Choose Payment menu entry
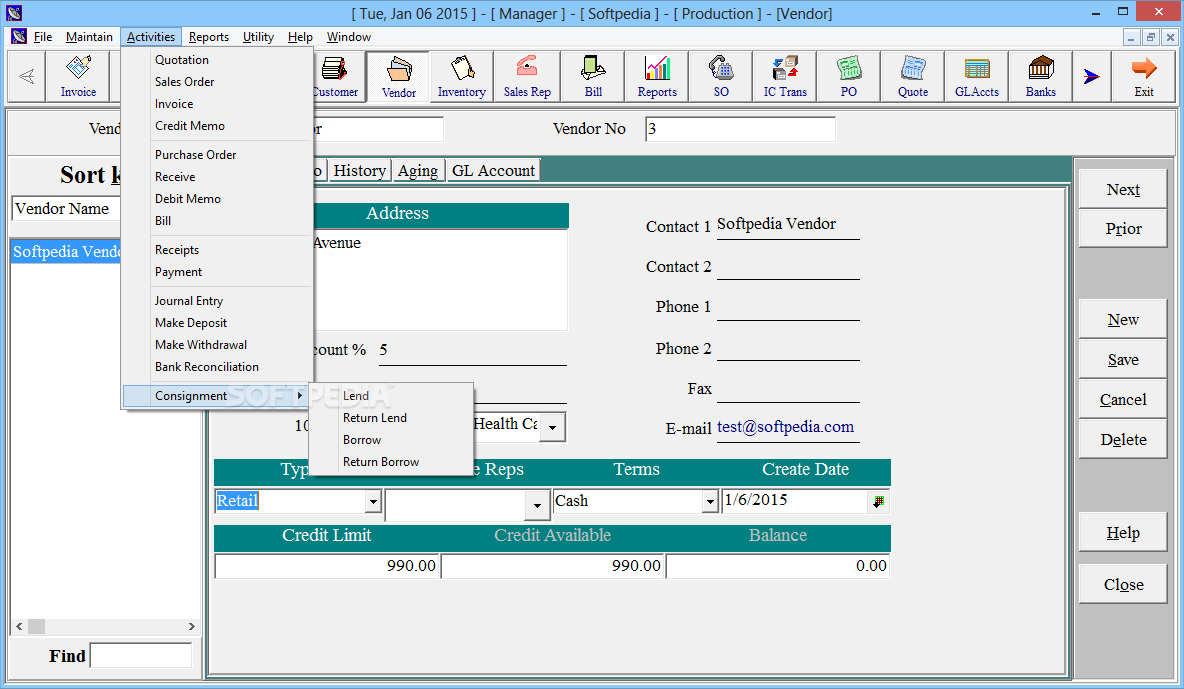1184x689 pixels. pos(218,271)
